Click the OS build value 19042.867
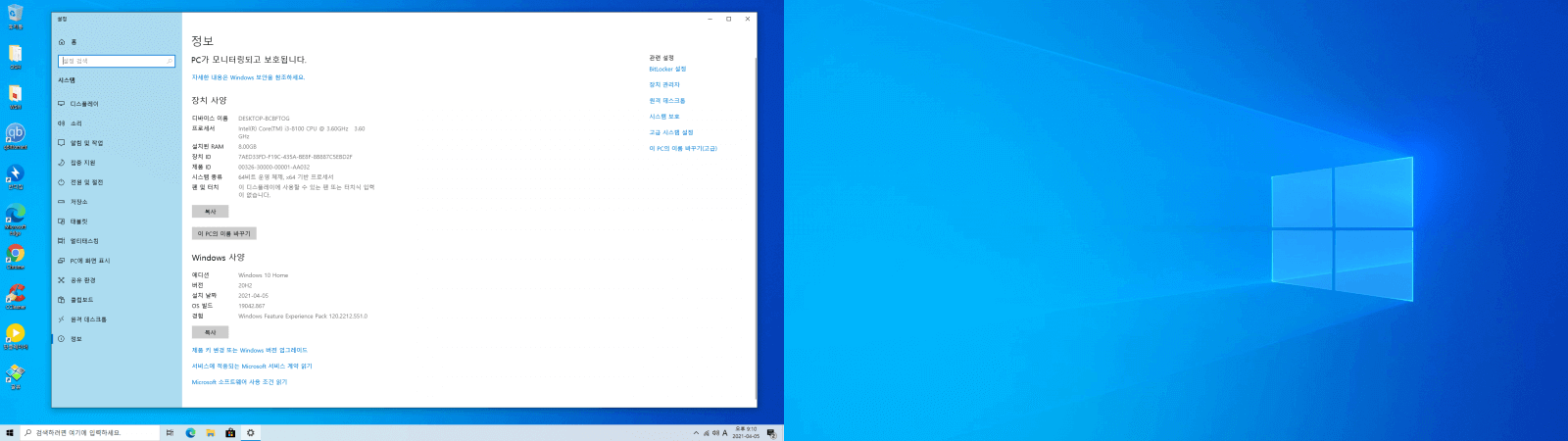Image resolution: width=1568 pixels, height=441 pixels. (252, 306)
